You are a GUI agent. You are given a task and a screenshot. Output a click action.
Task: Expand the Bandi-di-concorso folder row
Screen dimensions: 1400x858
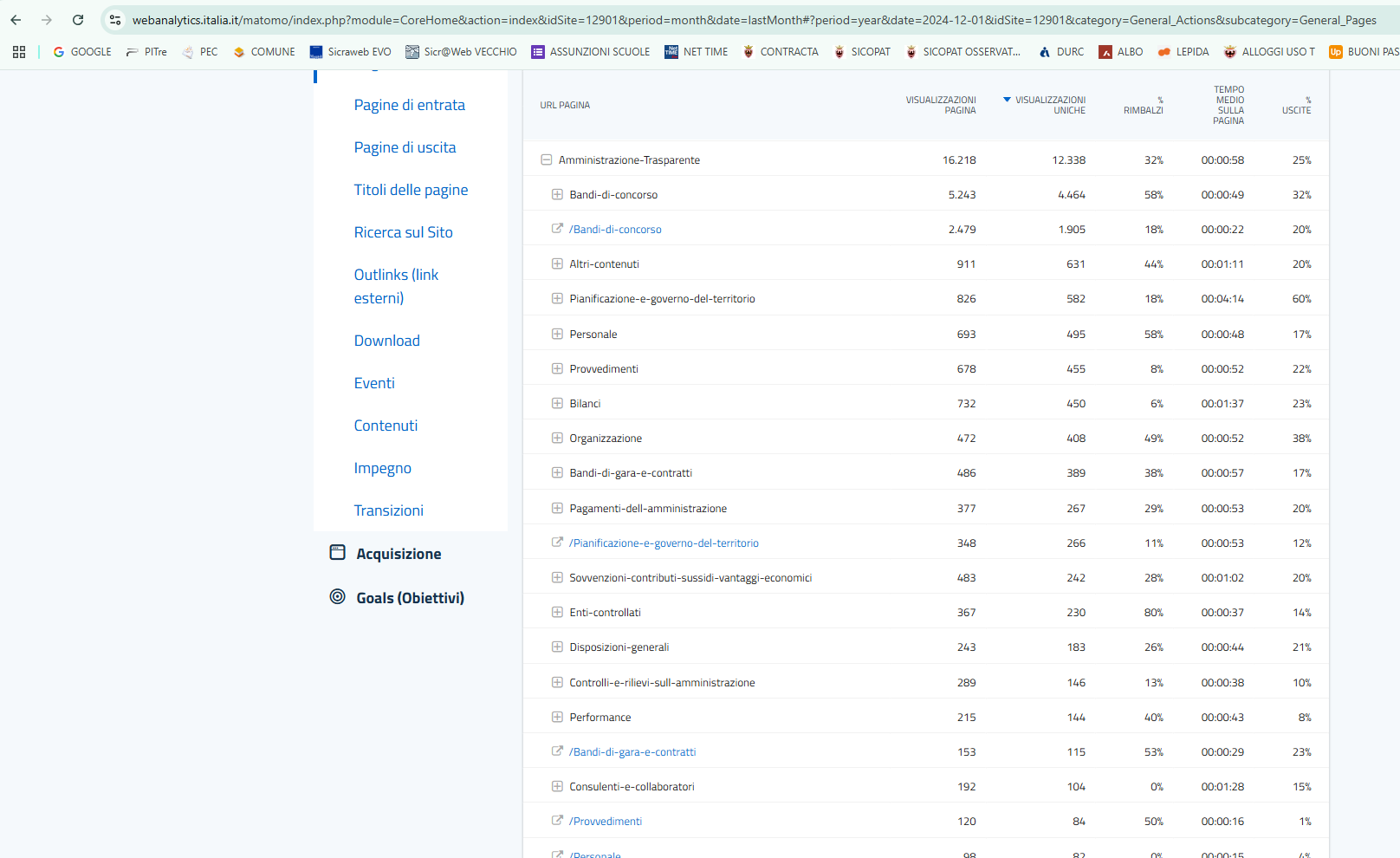pyautogui.click(x=557, y=194)
